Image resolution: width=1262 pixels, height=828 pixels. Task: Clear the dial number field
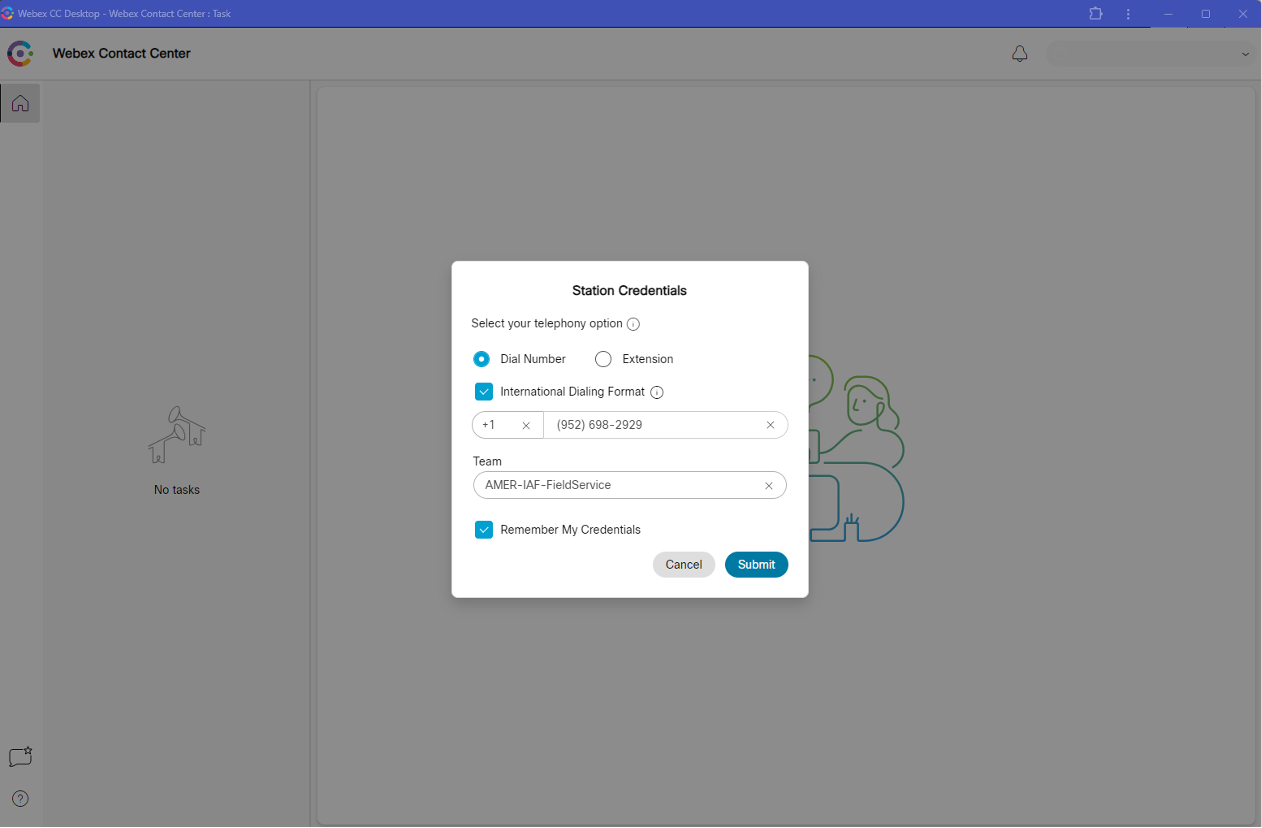click(770, 425)
